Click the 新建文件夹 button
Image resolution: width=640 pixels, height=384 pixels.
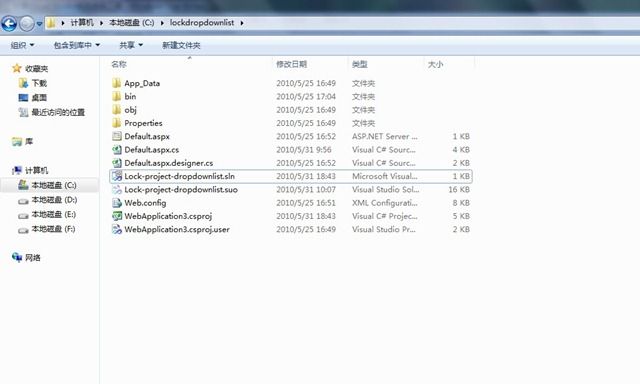click(181, 45)
